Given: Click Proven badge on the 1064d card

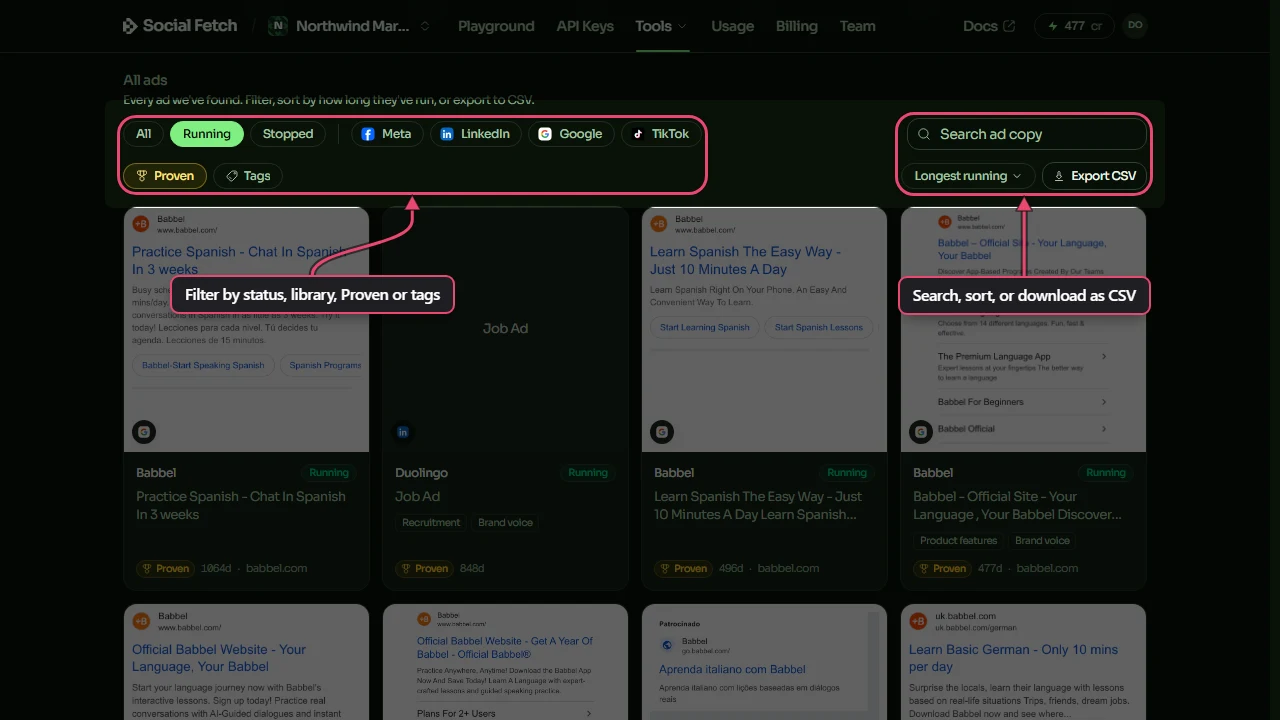Looking at the screenshot, I should 165,568.
